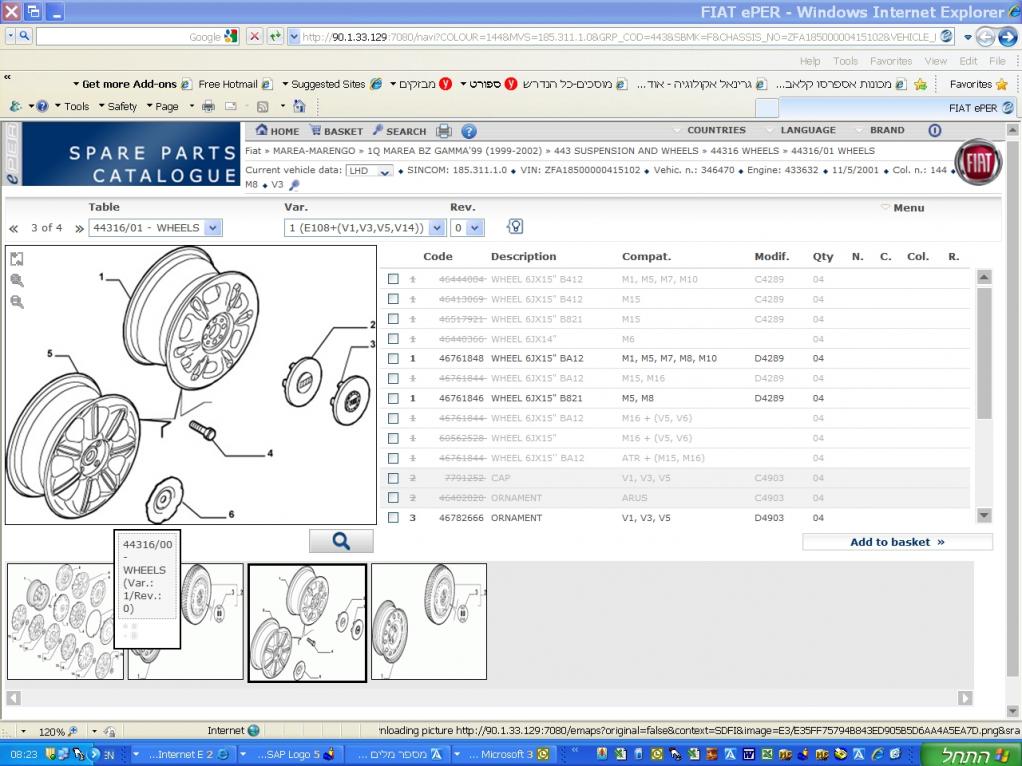Select the fourth wheel diagram thumbnail
Viewport: 1022px width, 766px height.
pyautogui.click(x=428, y=621)
